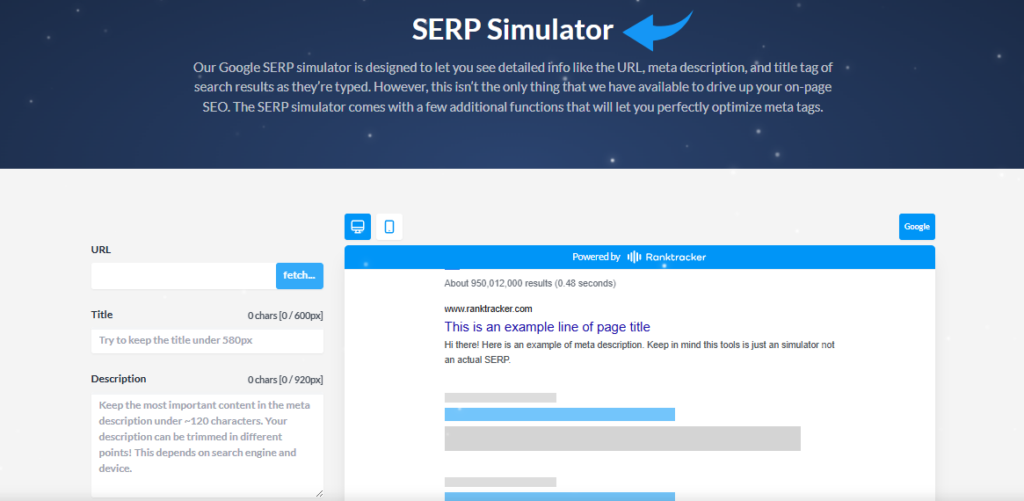Switch to desktop preview icon
1024x501 pixels.
tap(357, 227)
